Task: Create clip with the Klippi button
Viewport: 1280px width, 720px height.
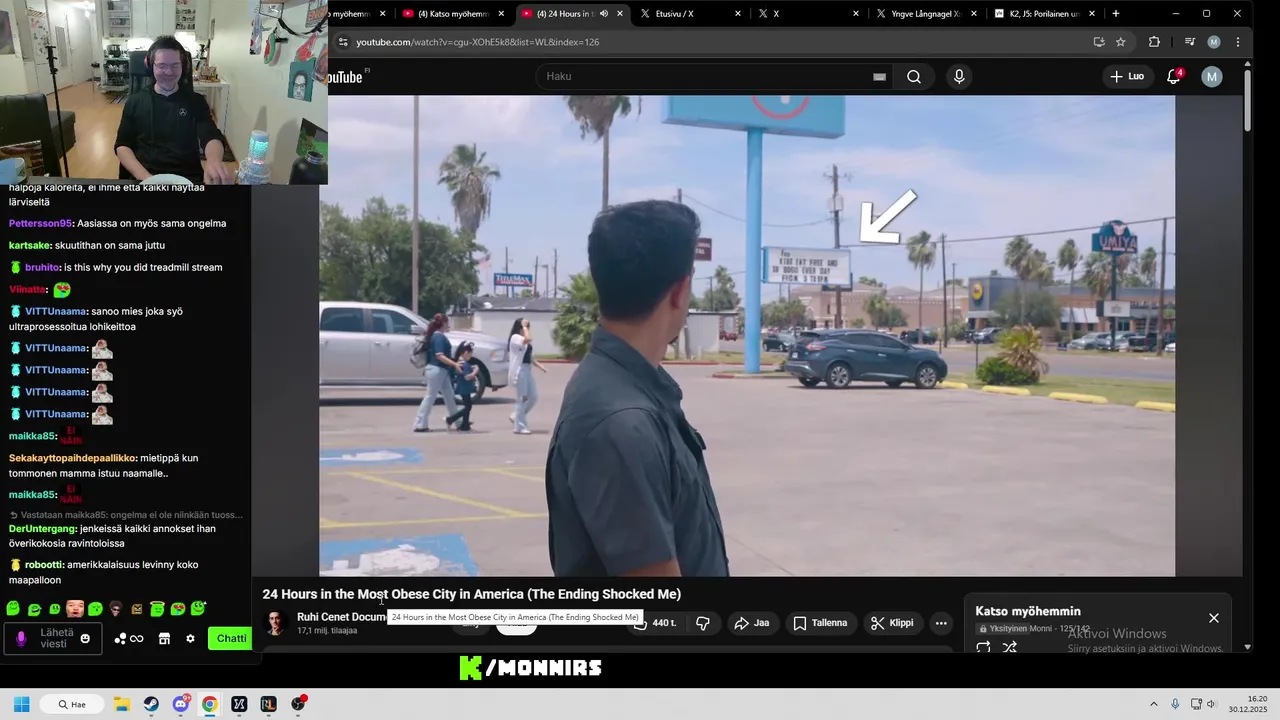Action: coord(892,623)
